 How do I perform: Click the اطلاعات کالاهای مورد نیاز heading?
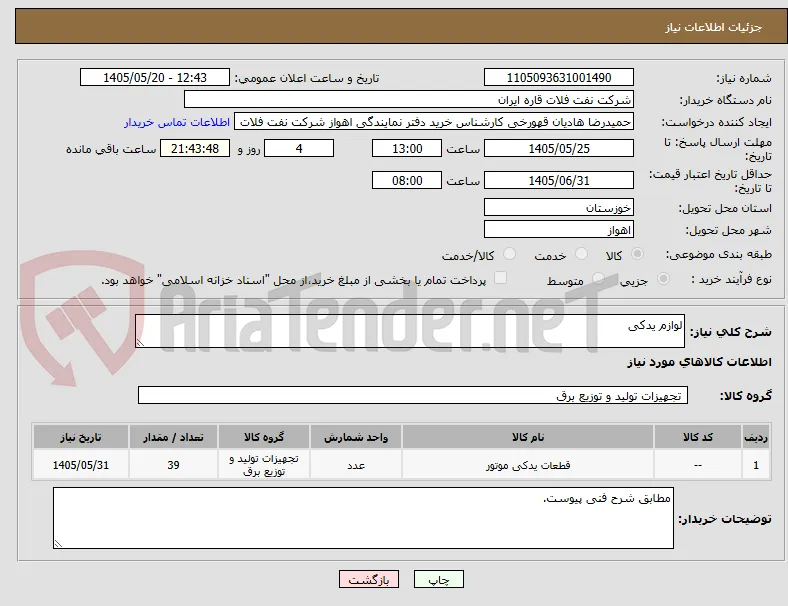[x=699, y=362]
